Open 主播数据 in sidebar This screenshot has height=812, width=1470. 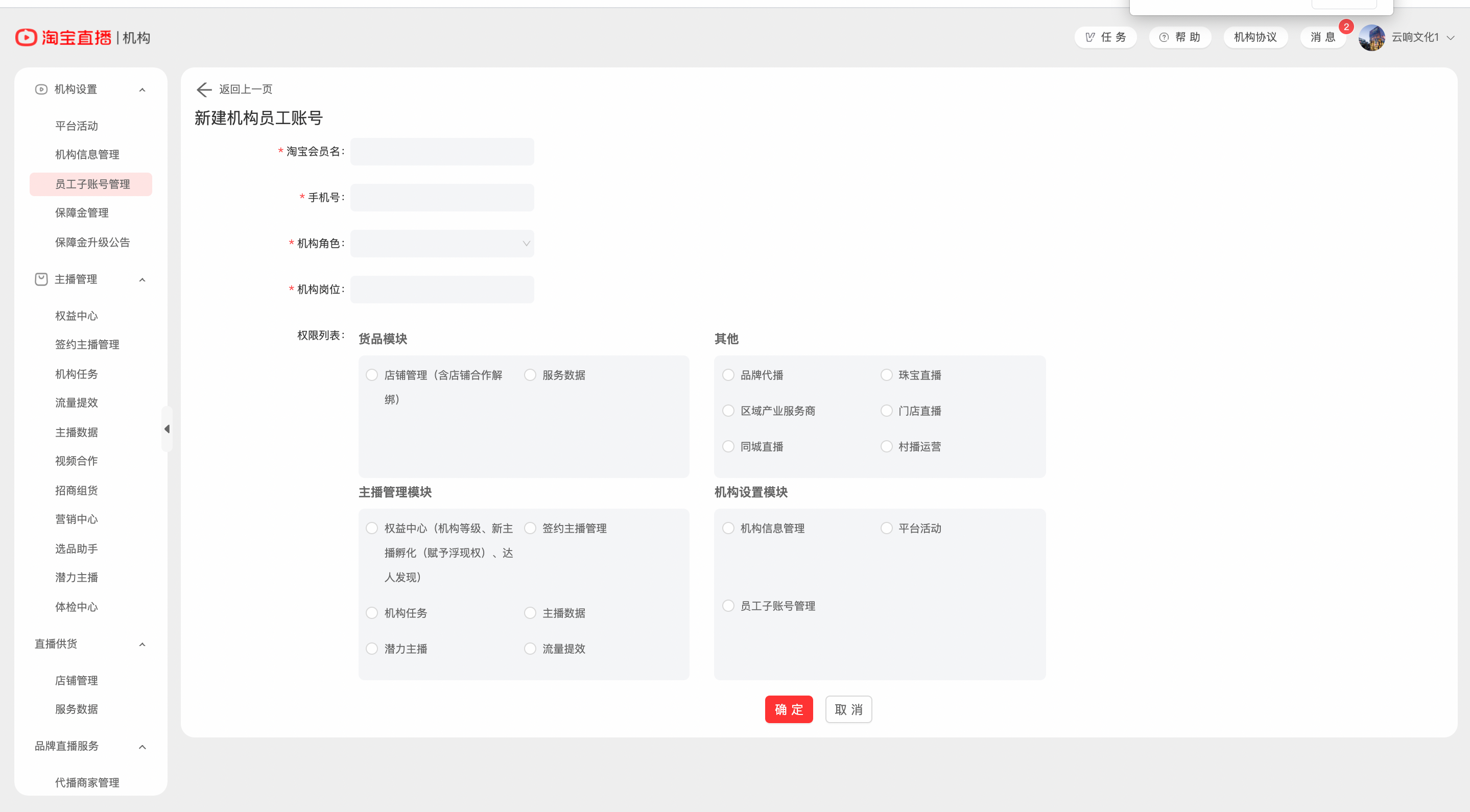tap(77, 433)
